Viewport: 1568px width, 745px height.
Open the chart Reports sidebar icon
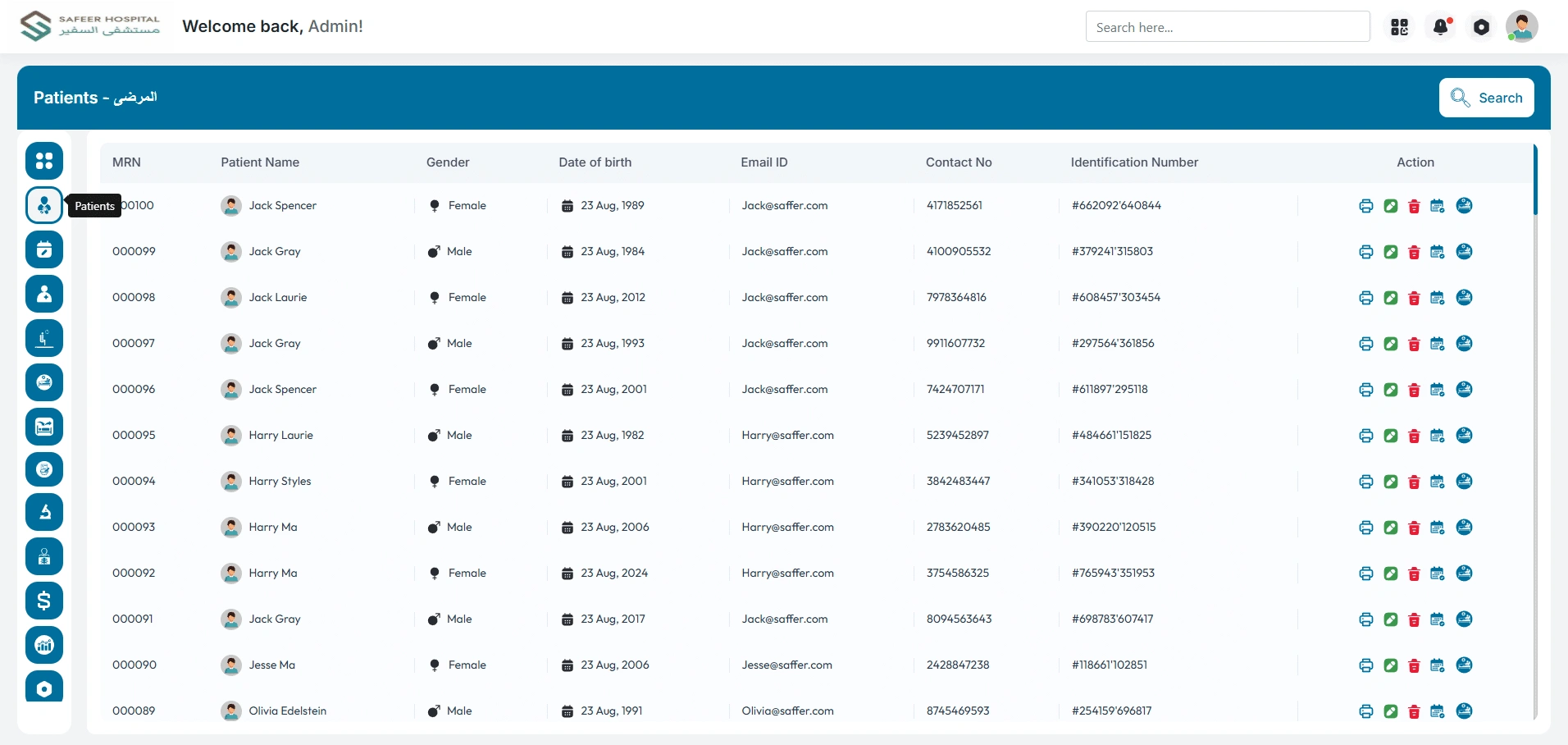(x=44, y=645)
